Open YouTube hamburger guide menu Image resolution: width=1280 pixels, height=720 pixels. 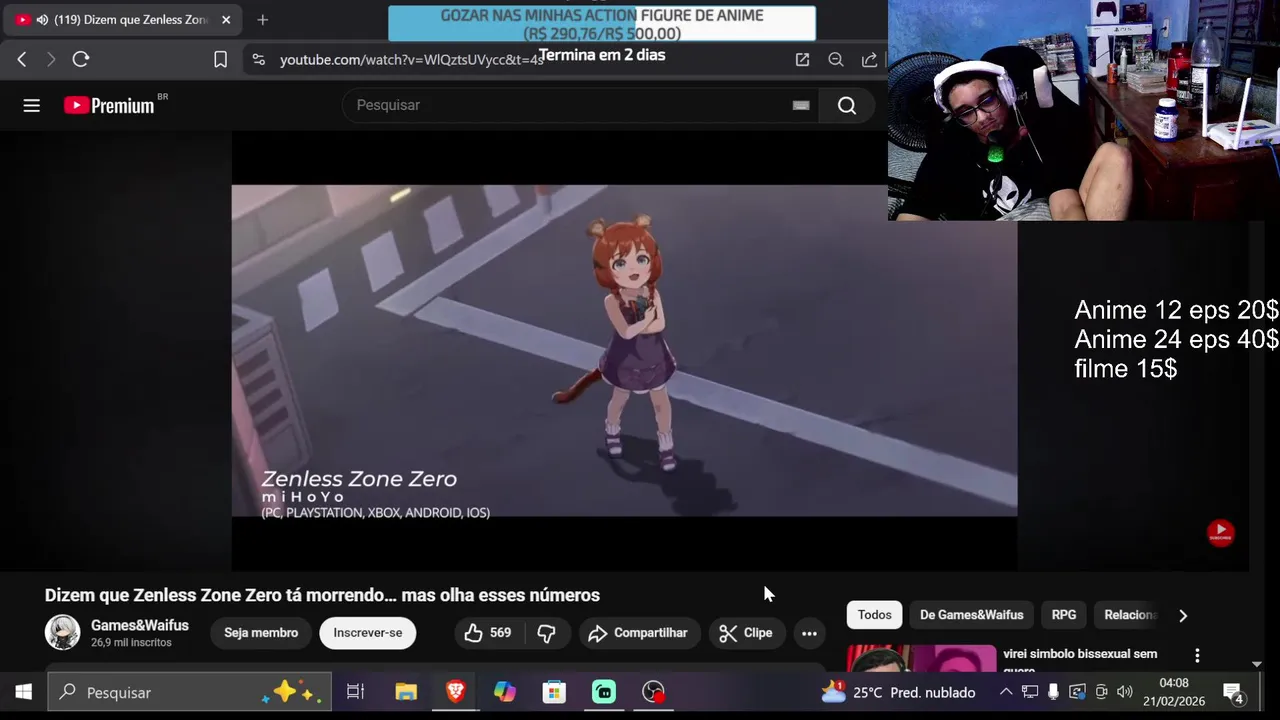pyautogui.click(x=32, y=105)
